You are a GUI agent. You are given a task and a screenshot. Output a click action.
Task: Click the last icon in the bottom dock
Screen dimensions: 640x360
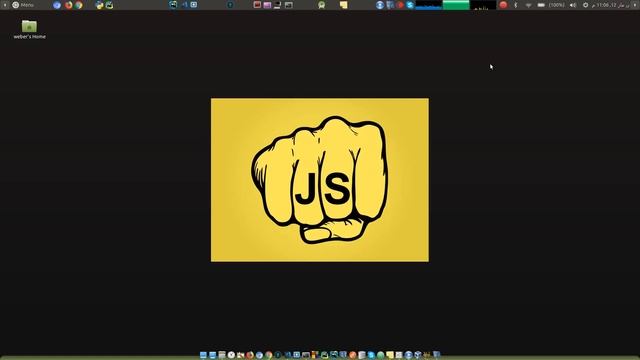436,355
